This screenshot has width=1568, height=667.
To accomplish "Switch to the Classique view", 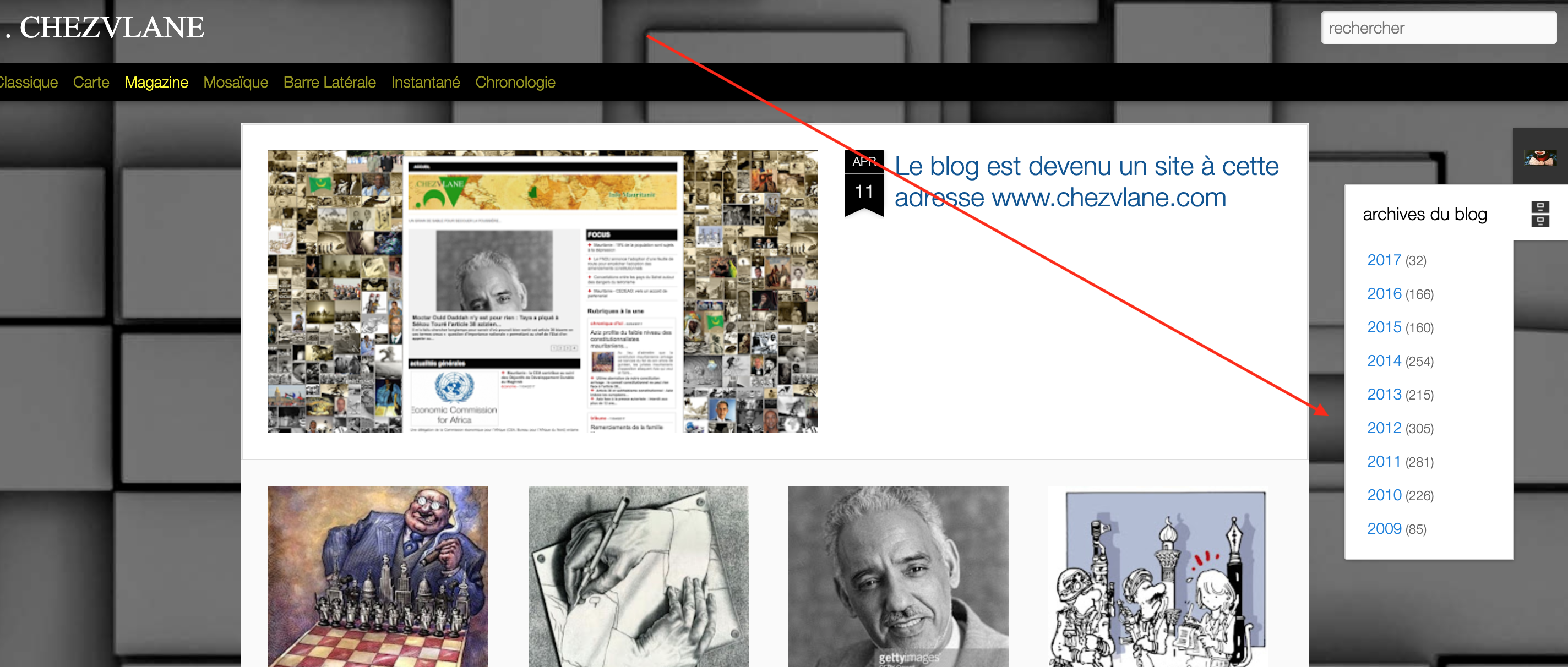I will [28, 82].
